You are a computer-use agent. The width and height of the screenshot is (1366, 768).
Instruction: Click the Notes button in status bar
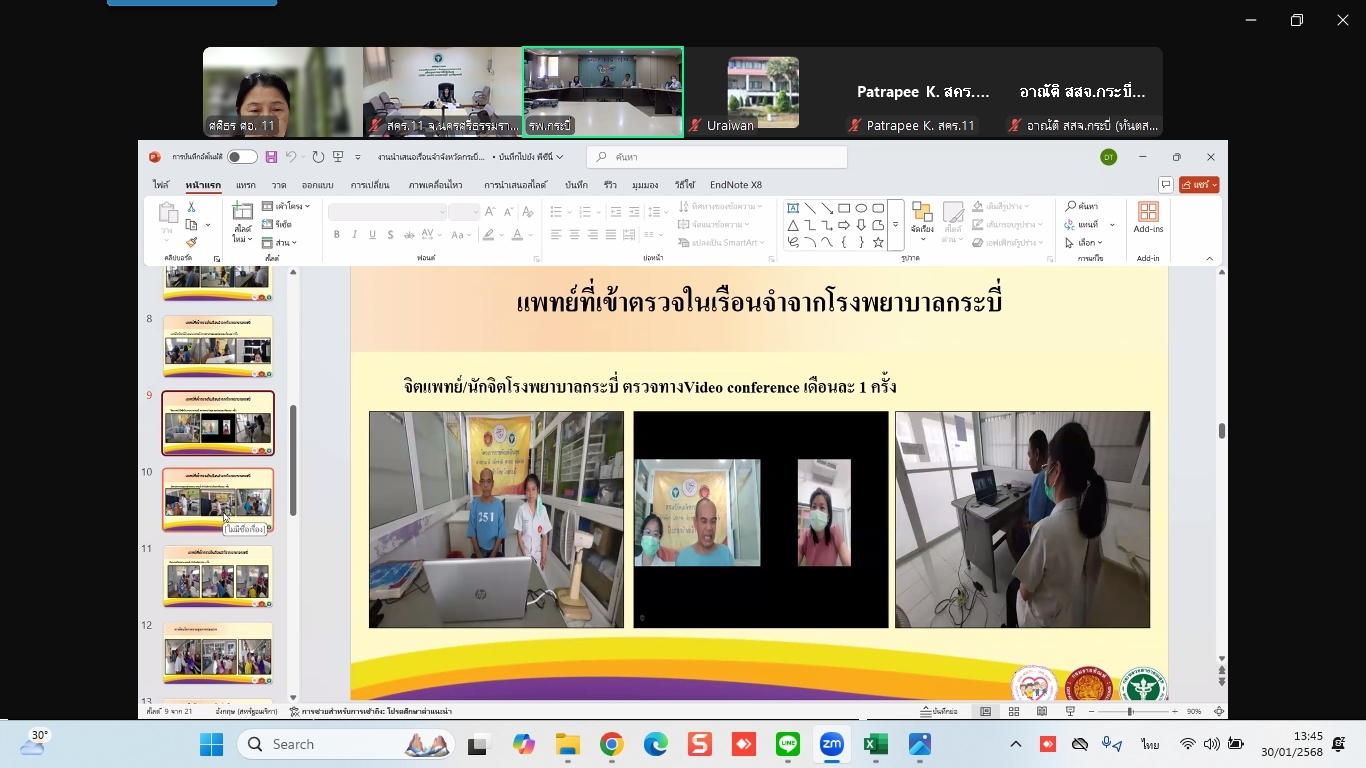pos(939,711)
